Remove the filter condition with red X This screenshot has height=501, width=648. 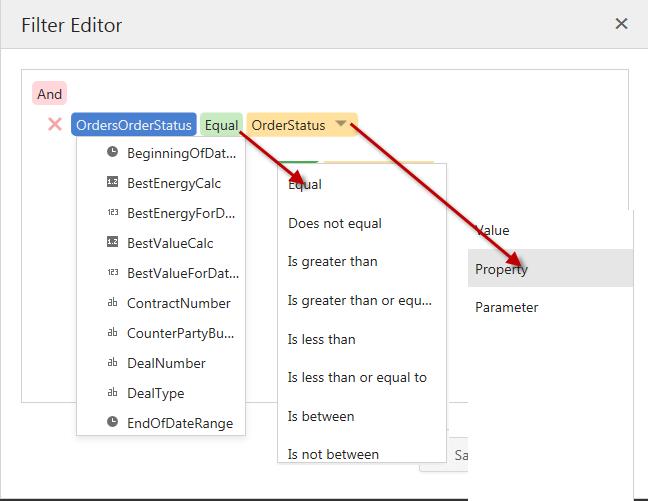coord(55,125)
